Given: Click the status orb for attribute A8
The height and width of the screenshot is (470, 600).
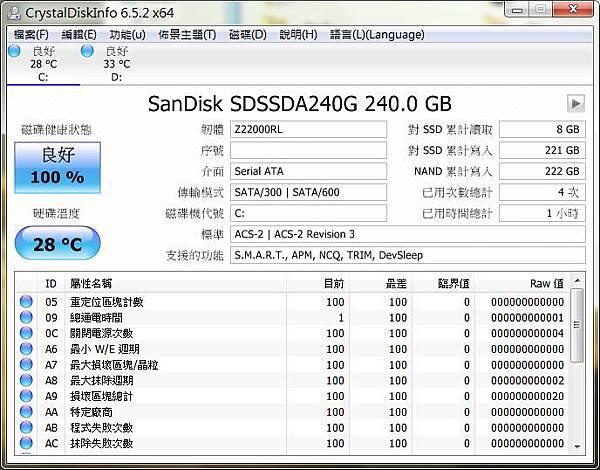Looking at the screenshot, I should point(26,380).
